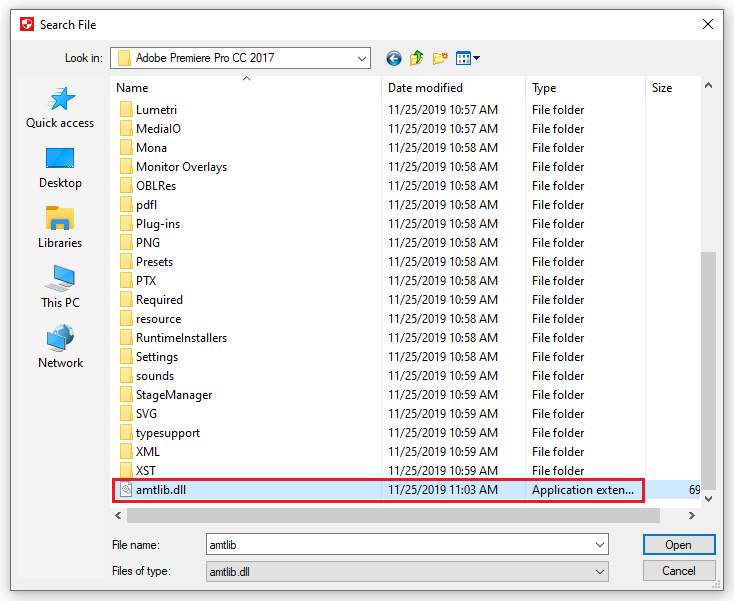Select the RuntimeInstallers folder name
734x601 pixels.
[x=182, y=338]
